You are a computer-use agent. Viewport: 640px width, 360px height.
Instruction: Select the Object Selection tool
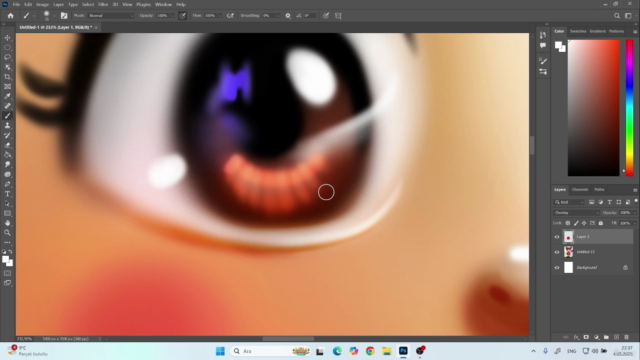click(x=7, y=67)
